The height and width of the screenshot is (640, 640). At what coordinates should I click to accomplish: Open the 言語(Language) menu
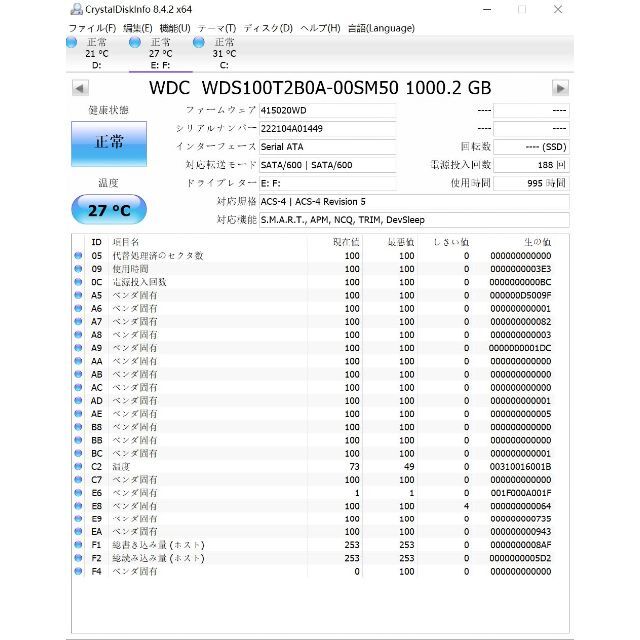[381, 28]
